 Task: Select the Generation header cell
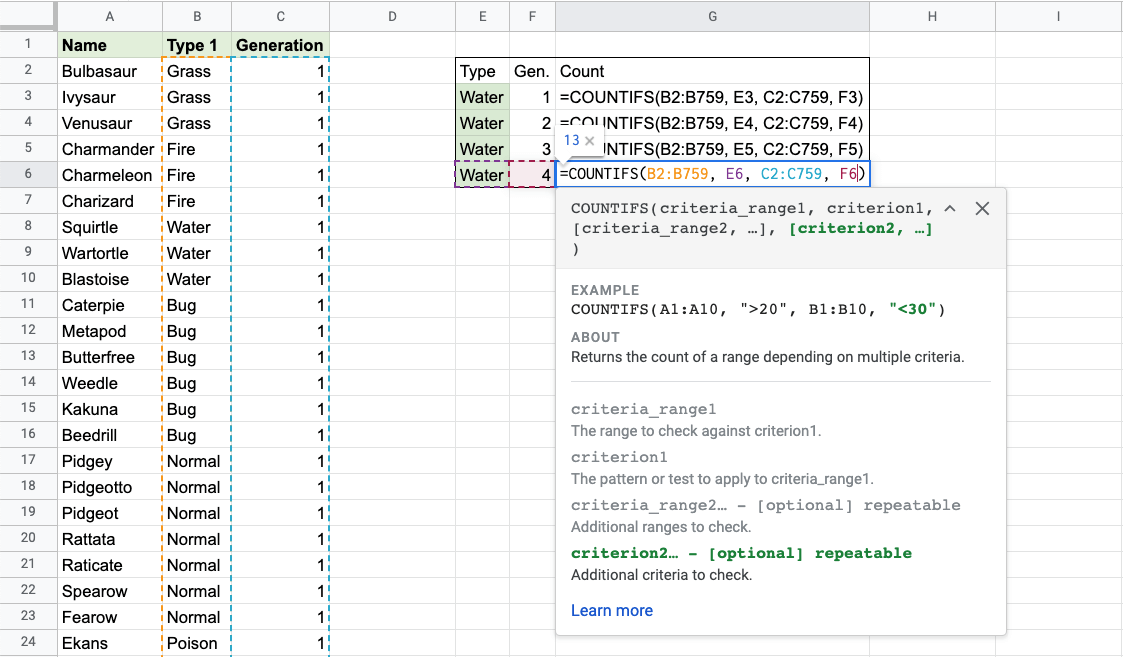point(279,45)
